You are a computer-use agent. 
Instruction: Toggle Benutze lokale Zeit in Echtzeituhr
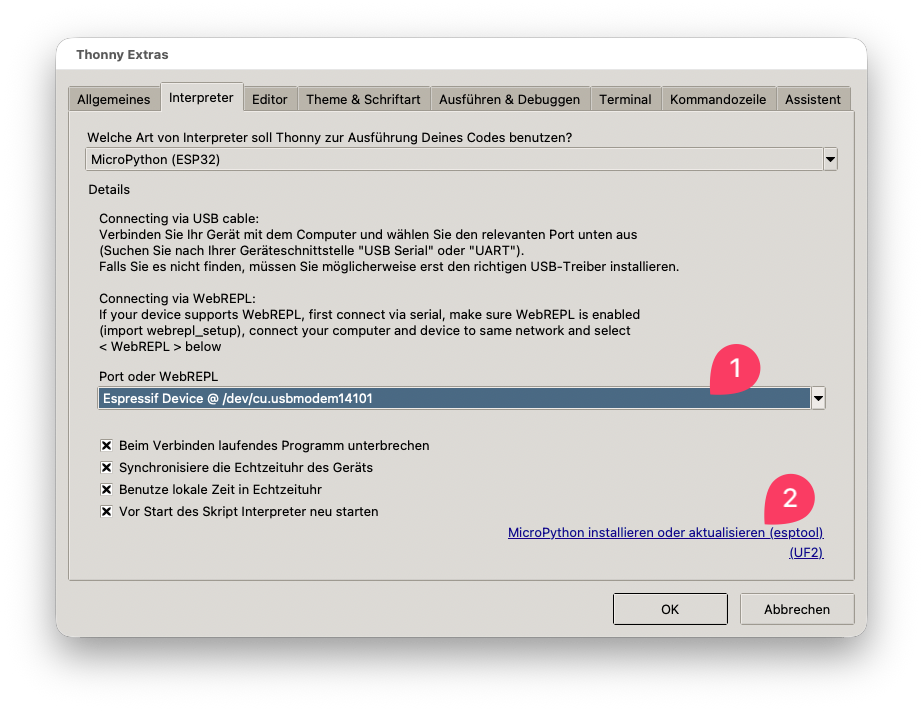(107, 490)
